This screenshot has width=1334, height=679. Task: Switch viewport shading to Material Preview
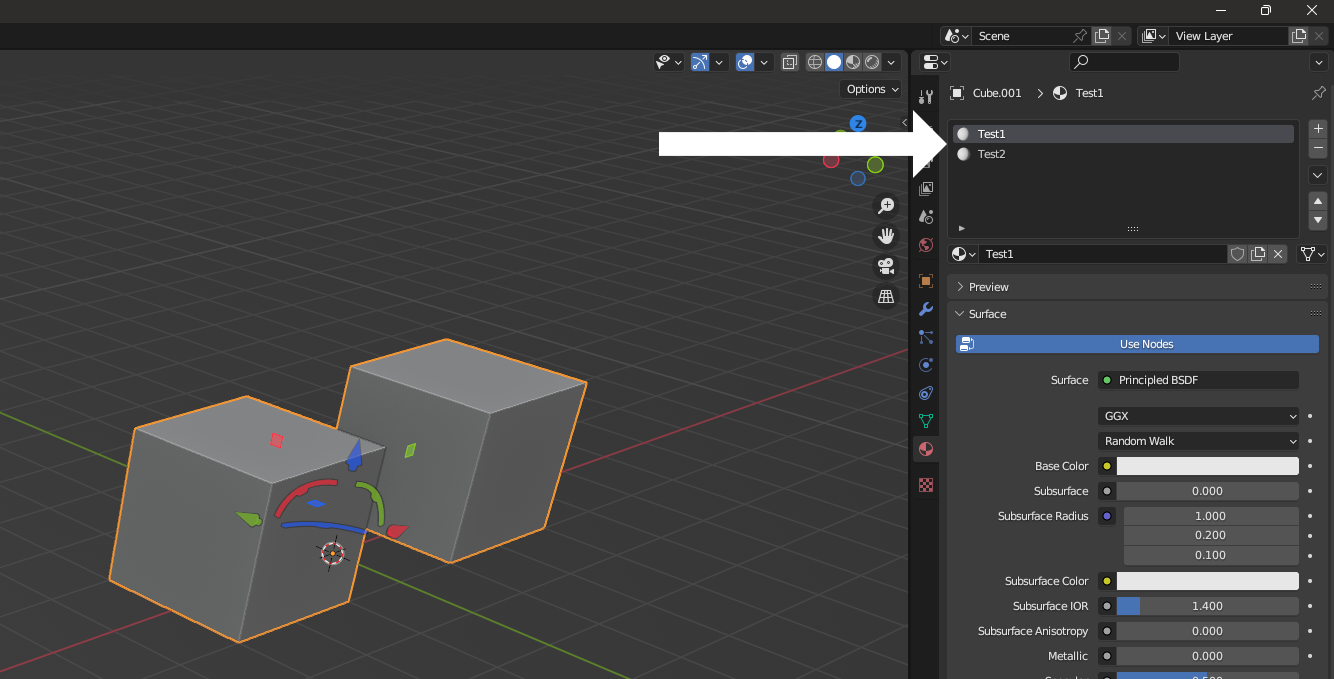852,62
